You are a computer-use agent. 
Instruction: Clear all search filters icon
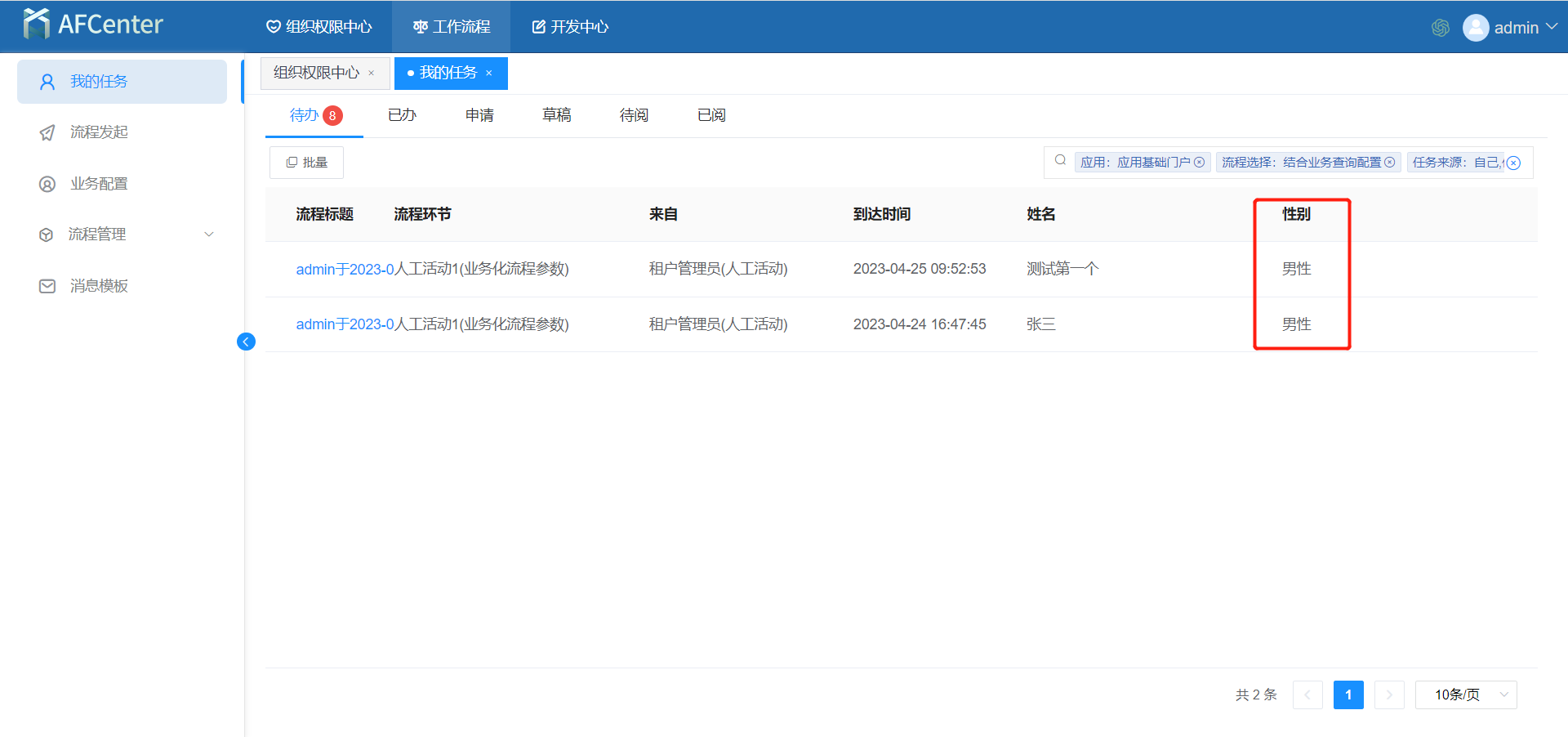point(1513,163)
